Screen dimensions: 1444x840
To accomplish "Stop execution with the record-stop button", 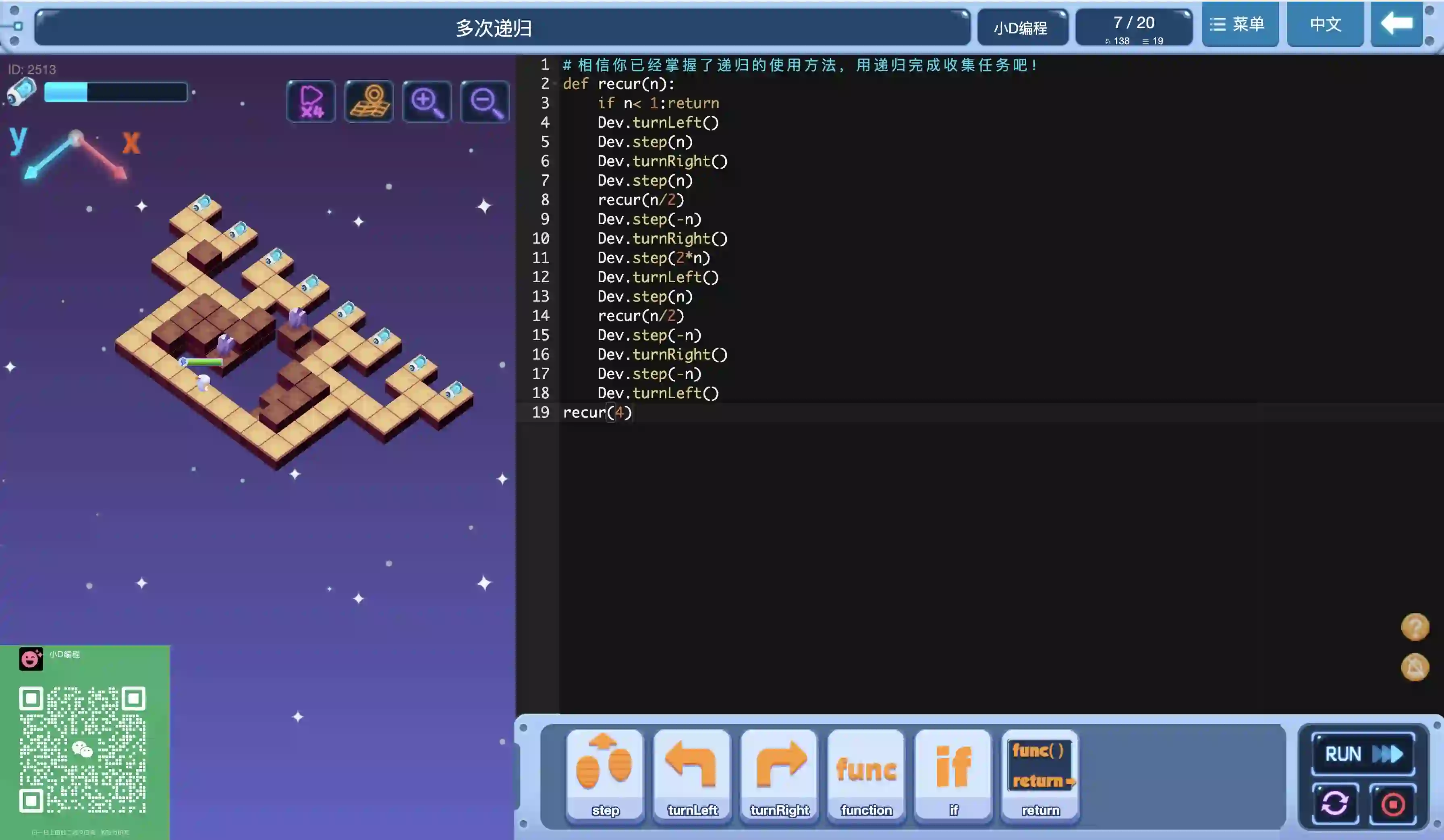I will (x=1393, y=804).
